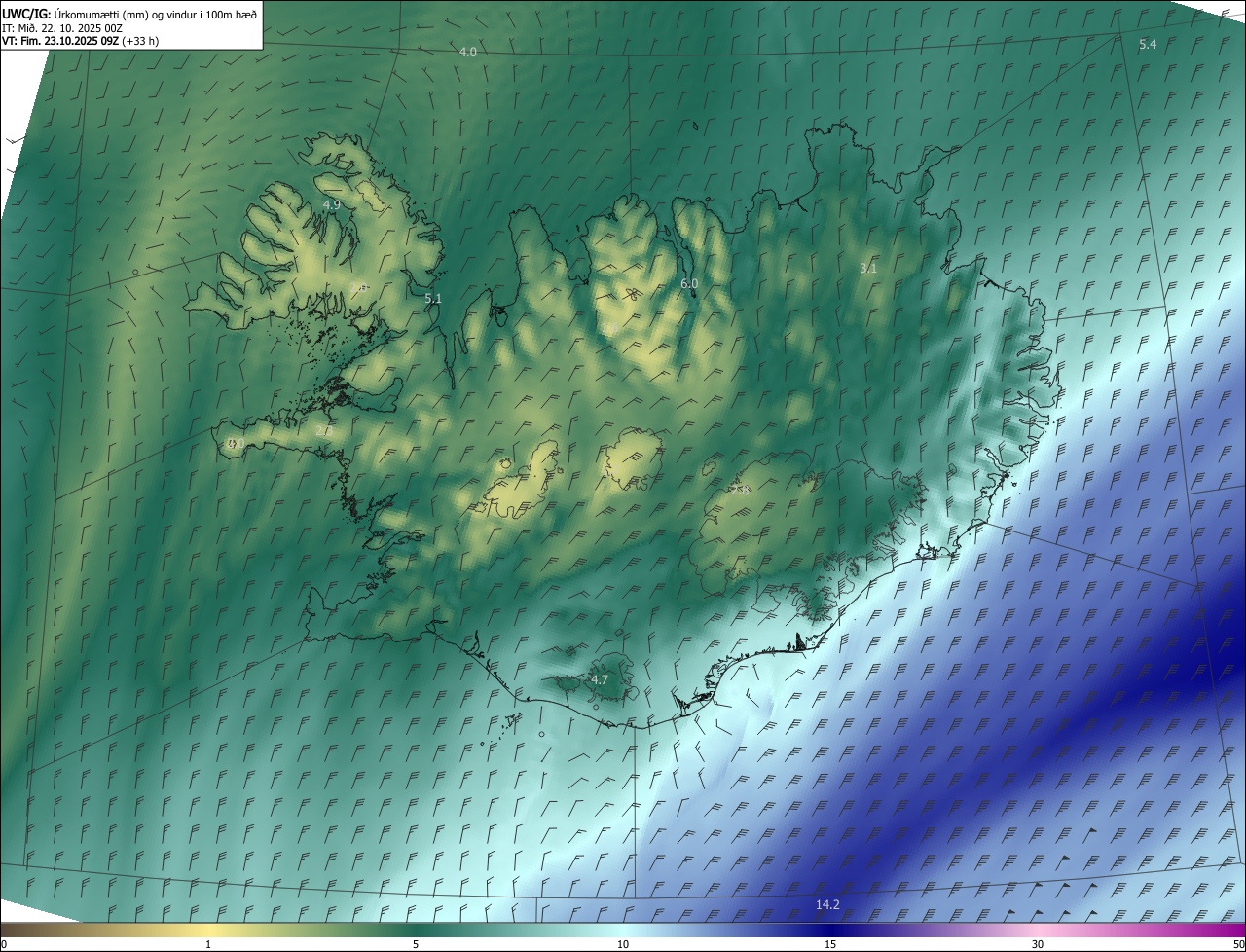The image size is (1246, 952).
Task: Click the "4.9" value over the Westfjords
Action: pyautogui.click(x=332, y=204)
